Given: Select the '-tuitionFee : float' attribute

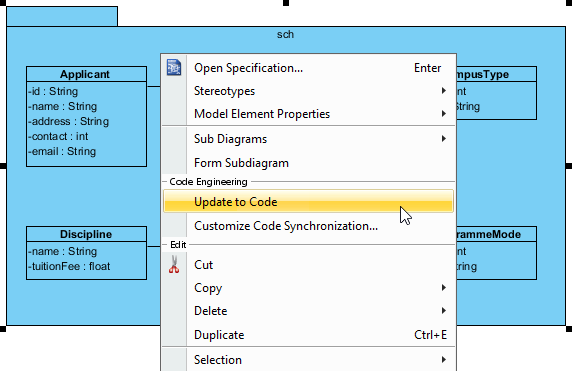Looking at the screenshot, I should pos(69,266).
